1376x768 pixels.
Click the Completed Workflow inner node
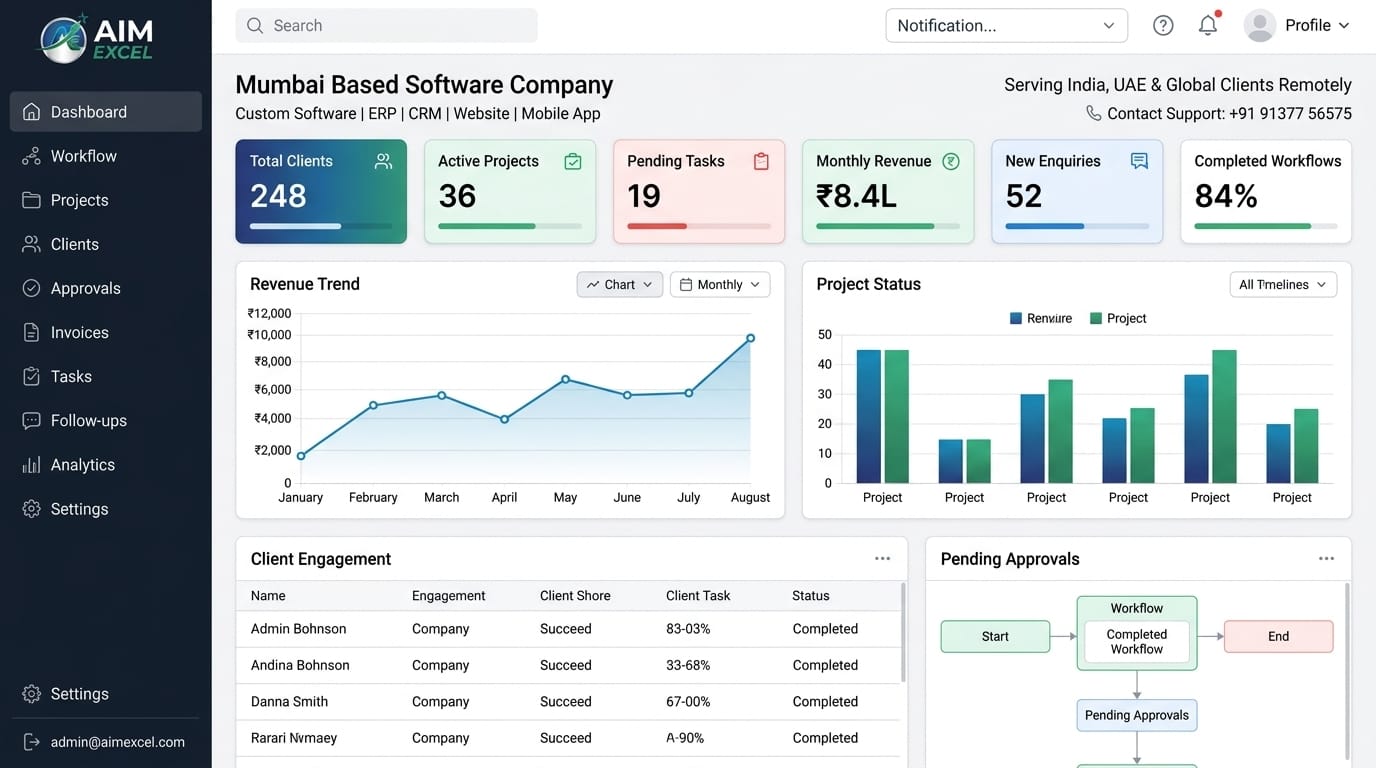[1137, 642]
